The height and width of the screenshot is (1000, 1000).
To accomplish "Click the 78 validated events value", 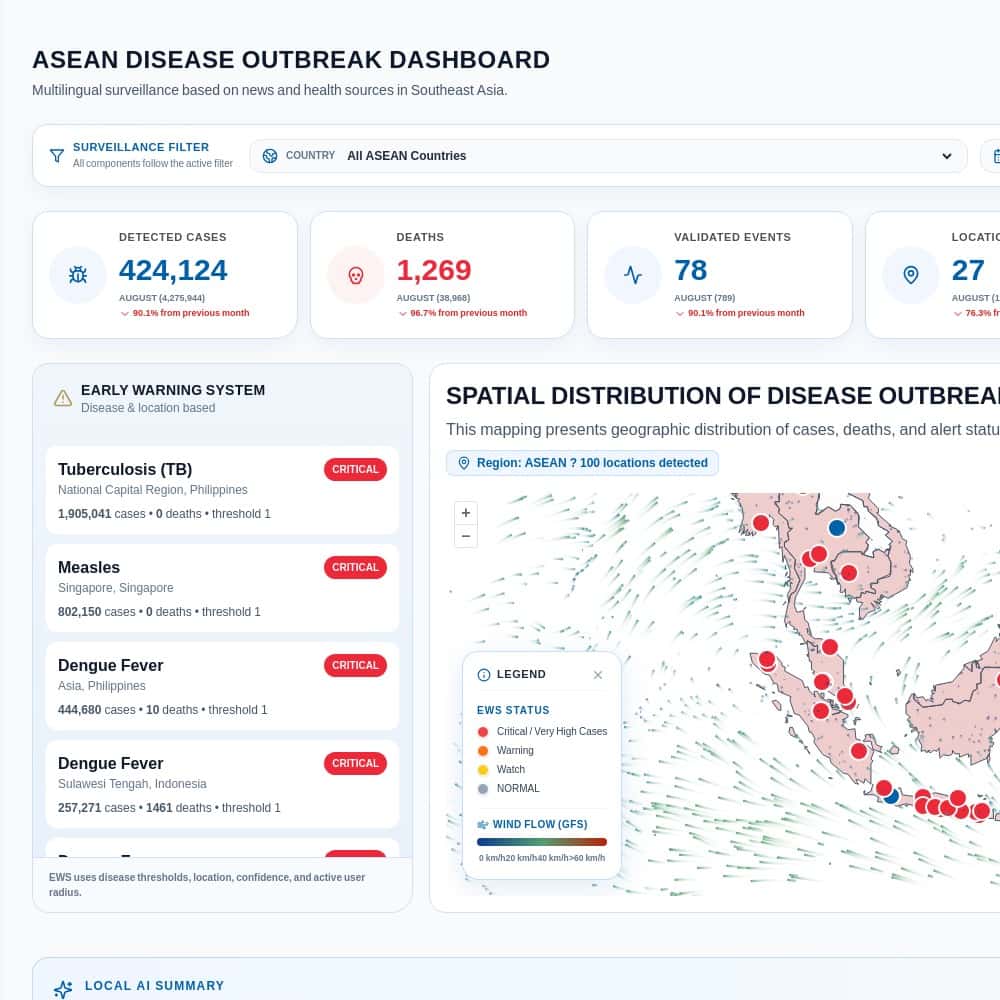I will 691,270.
